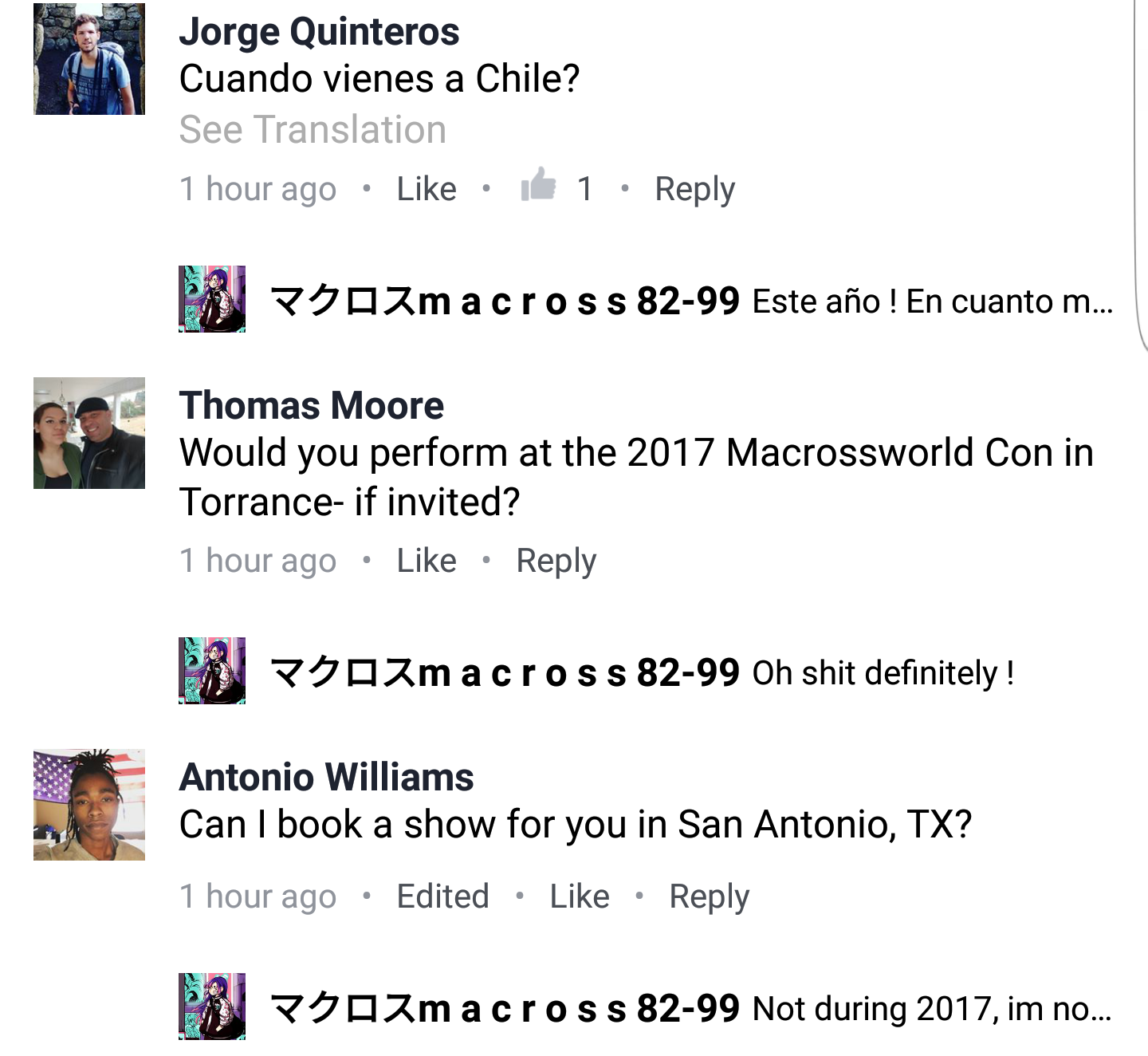Open Antonio Williams' profile picture

click(x=89, y=805)
